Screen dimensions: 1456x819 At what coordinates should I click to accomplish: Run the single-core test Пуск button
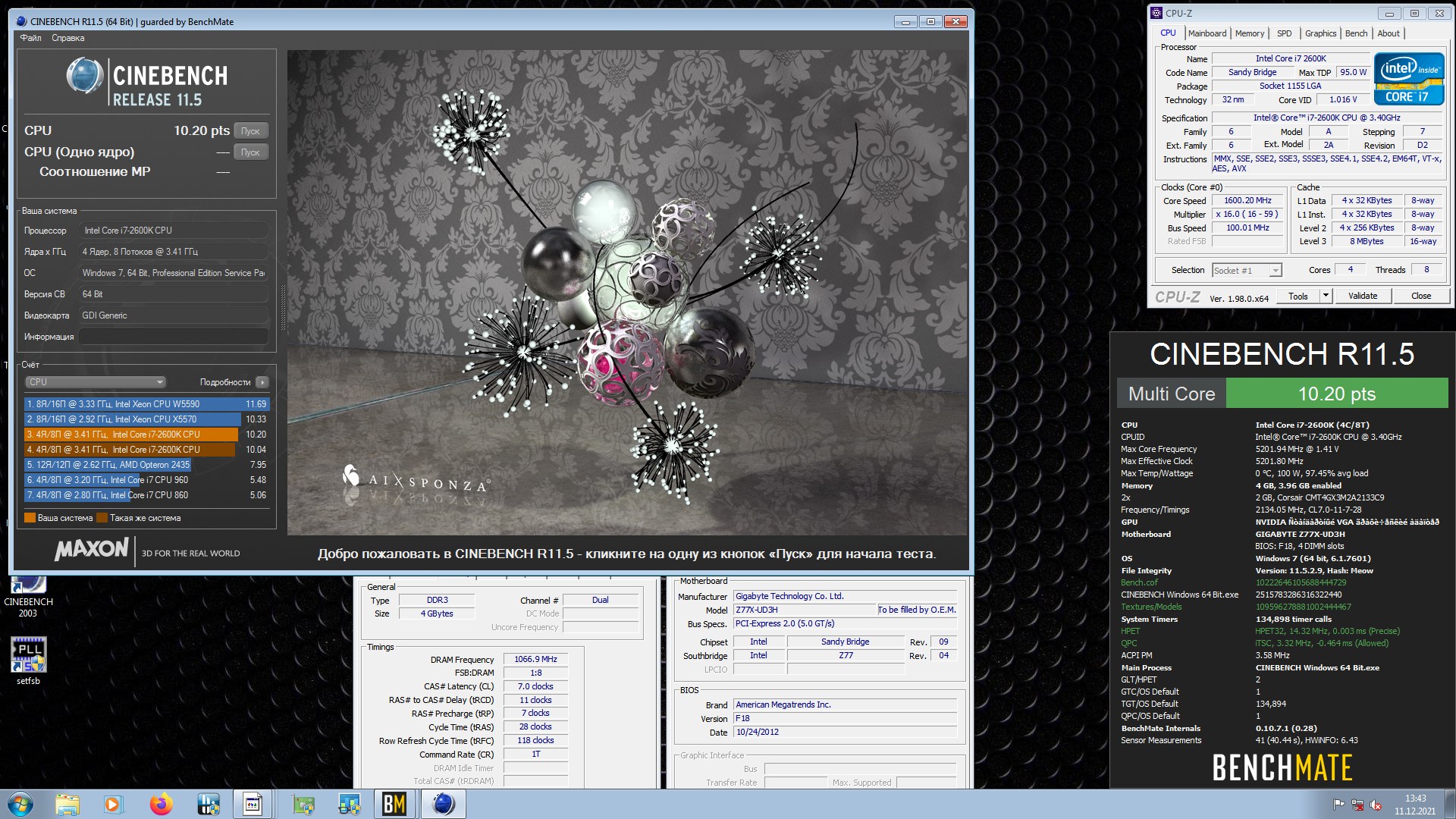point(251,152)
